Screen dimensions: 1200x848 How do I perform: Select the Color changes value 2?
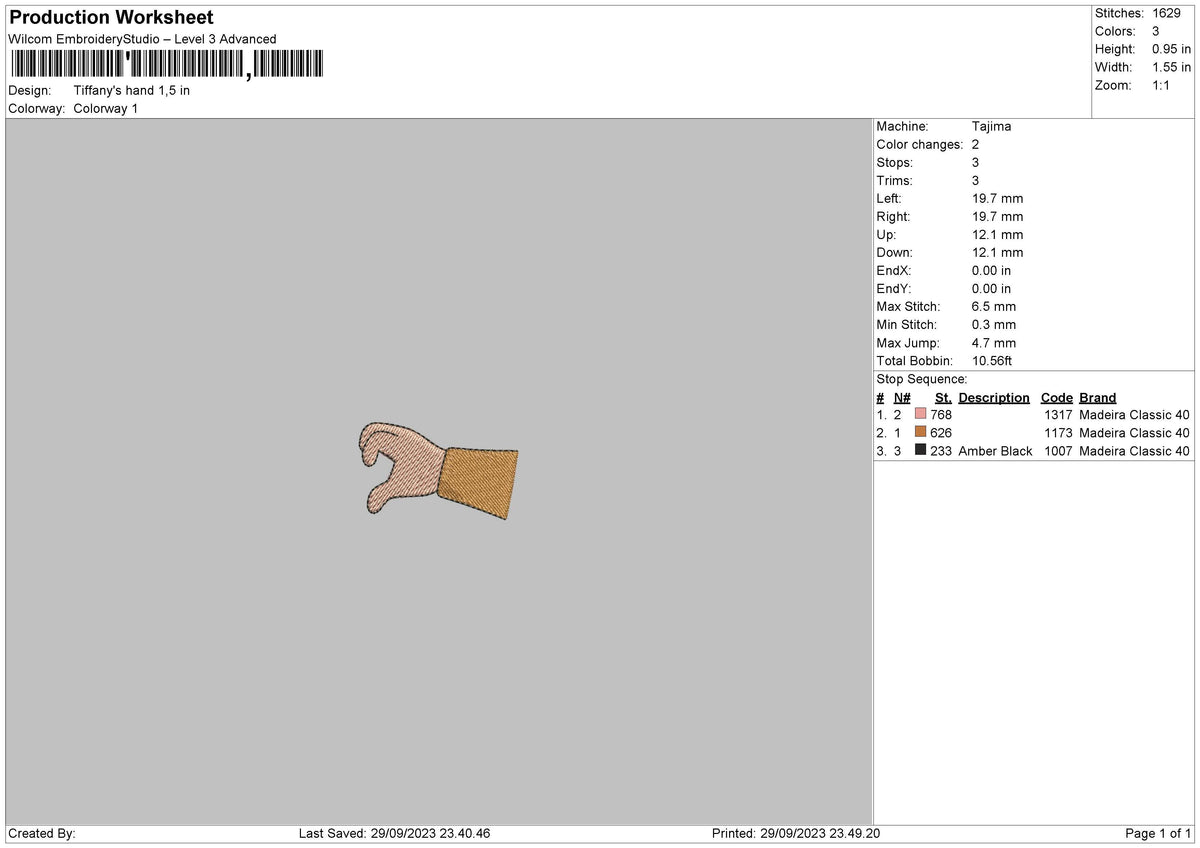click(x=975, y=144)
